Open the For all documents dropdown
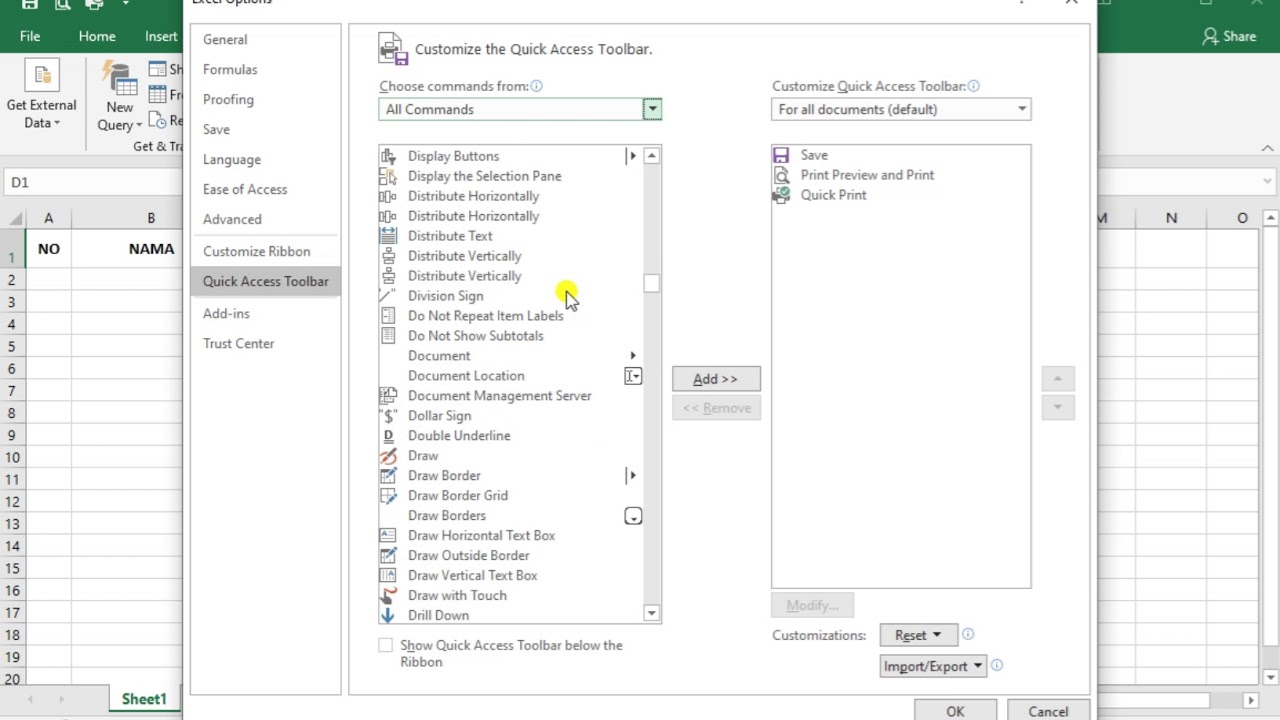 click(x=901, y=109)
